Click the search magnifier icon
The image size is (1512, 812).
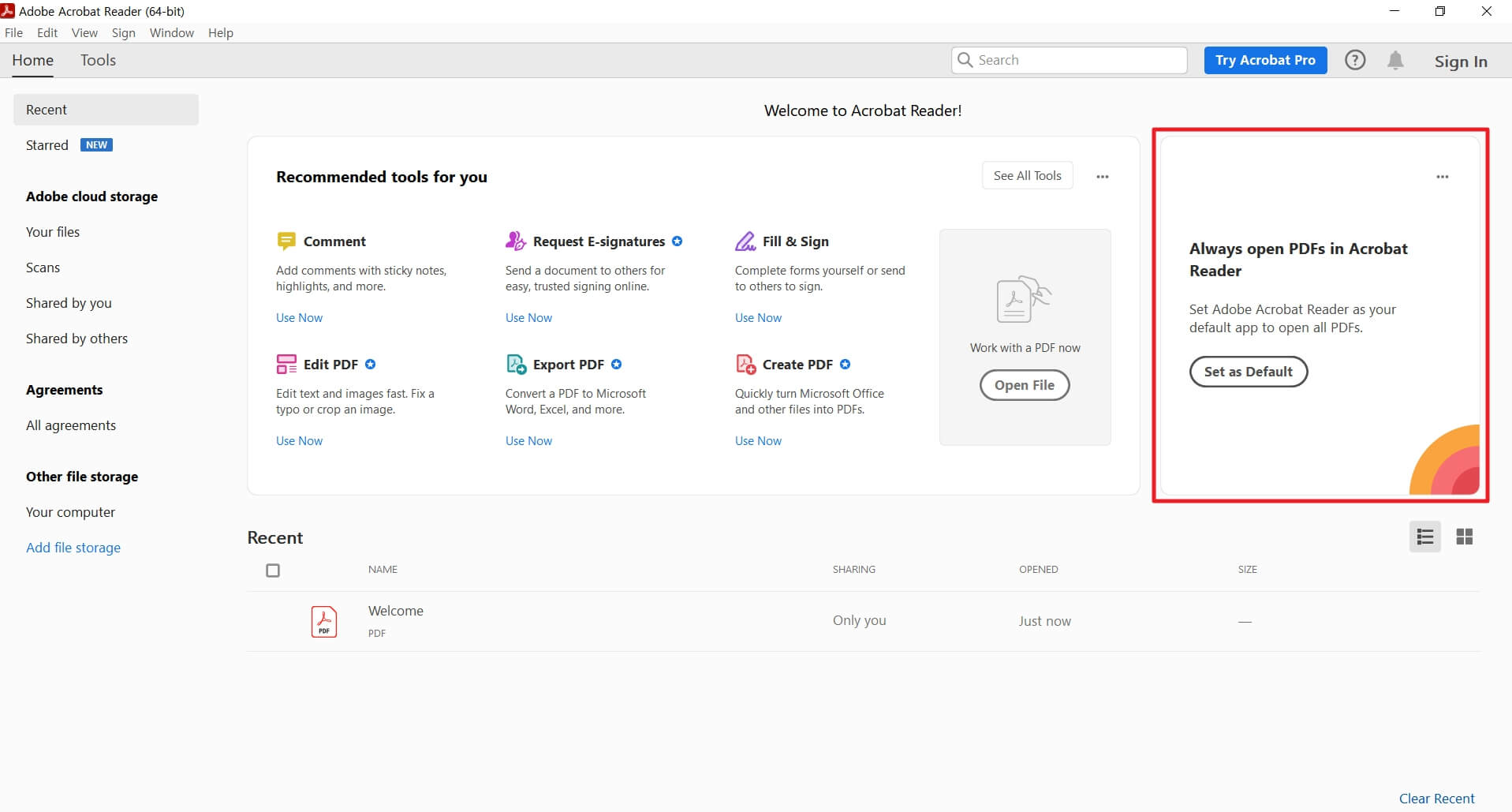pos(965,60)
